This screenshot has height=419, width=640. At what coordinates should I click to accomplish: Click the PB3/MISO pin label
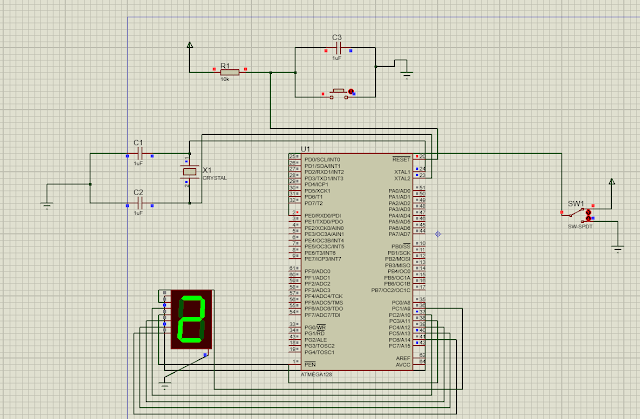[398, 265]
